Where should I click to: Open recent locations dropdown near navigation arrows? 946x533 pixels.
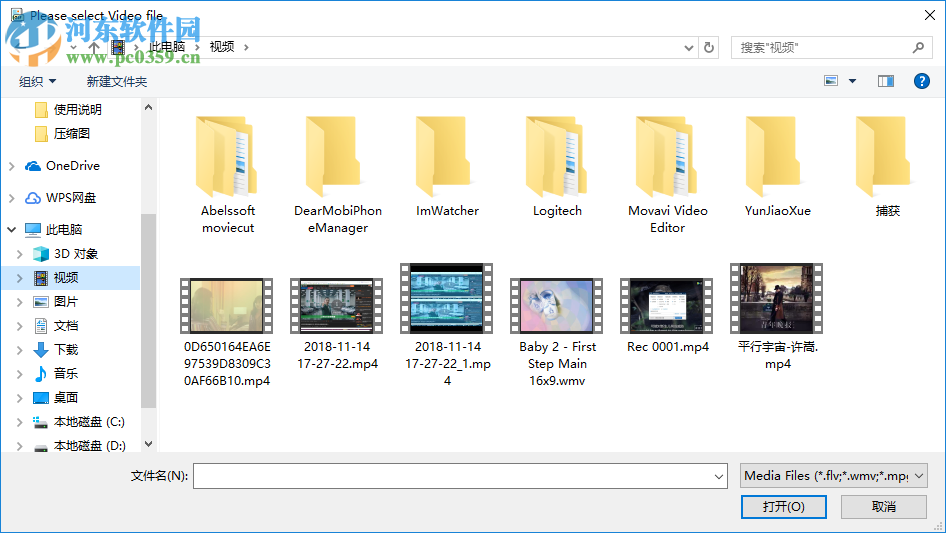pyautogui.click(x=73, y=47)
